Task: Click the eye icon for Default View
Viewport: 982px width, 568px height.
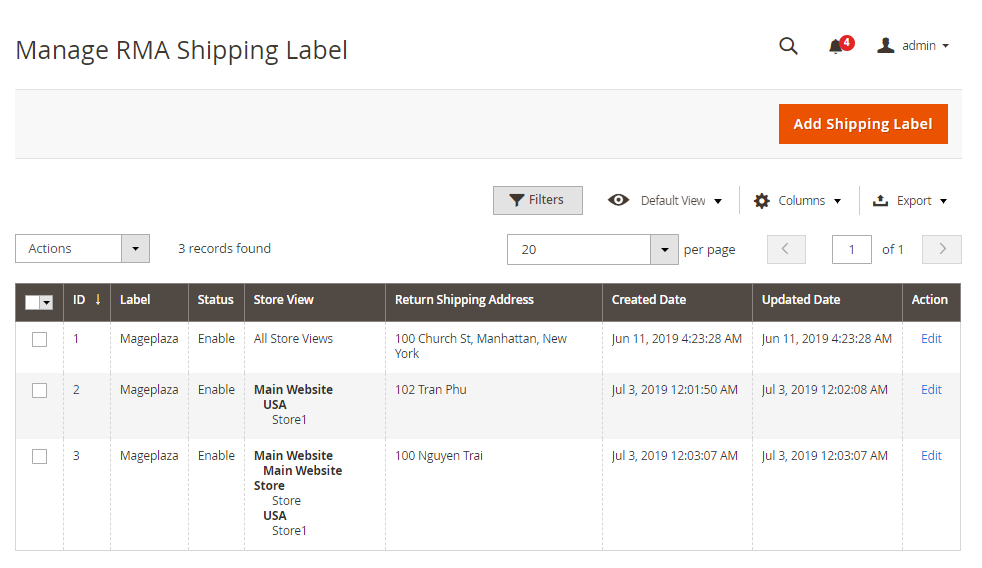Action: tap(619, 200)
